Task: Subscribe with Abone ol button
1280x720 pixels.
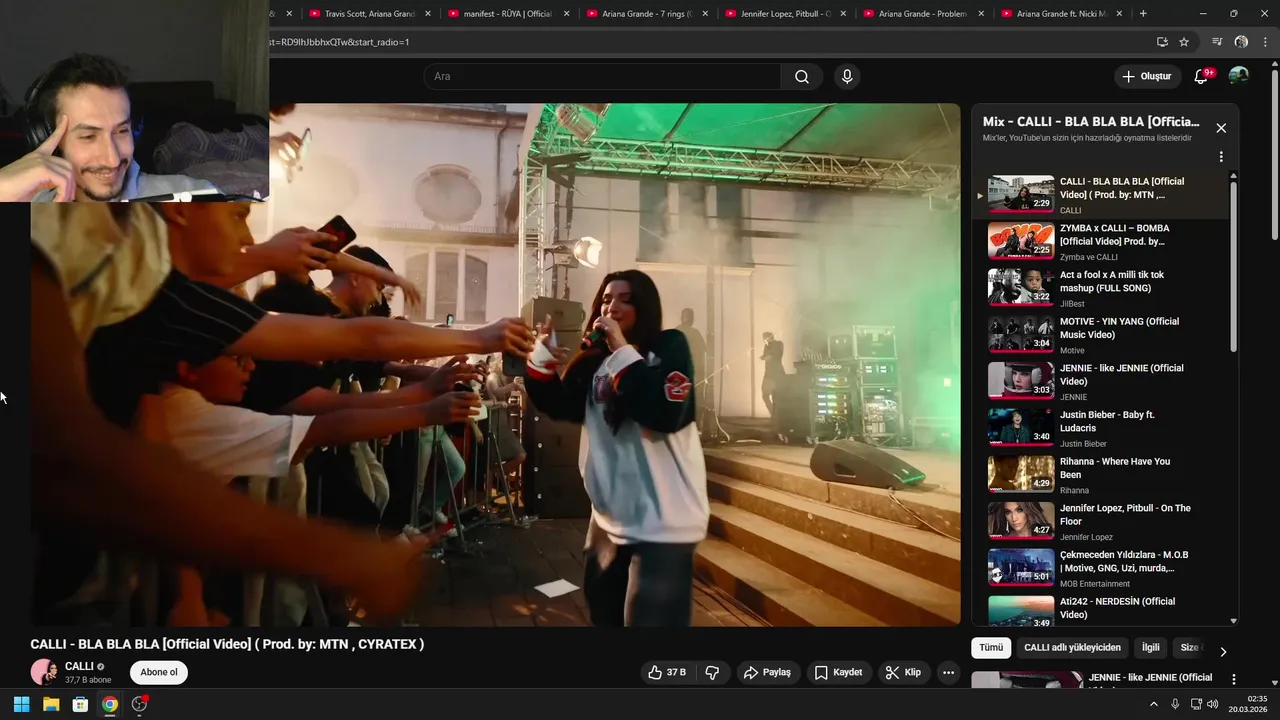Action: coord(159,672)
